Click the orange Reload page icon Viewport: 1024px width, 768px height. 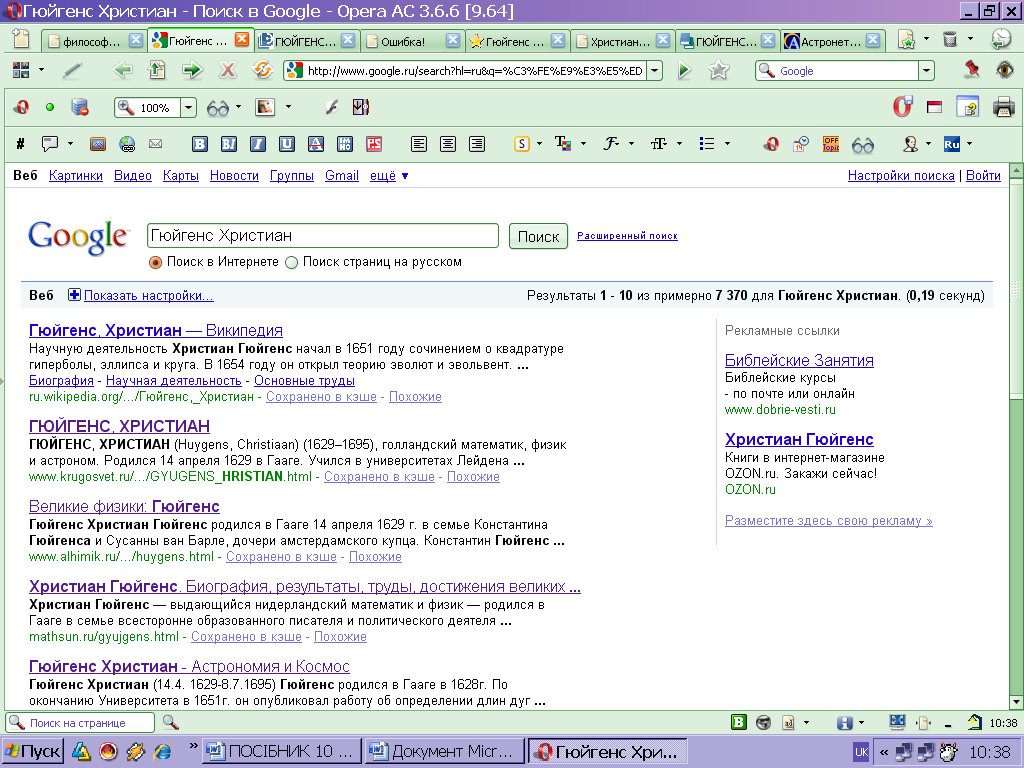(263, 70)
